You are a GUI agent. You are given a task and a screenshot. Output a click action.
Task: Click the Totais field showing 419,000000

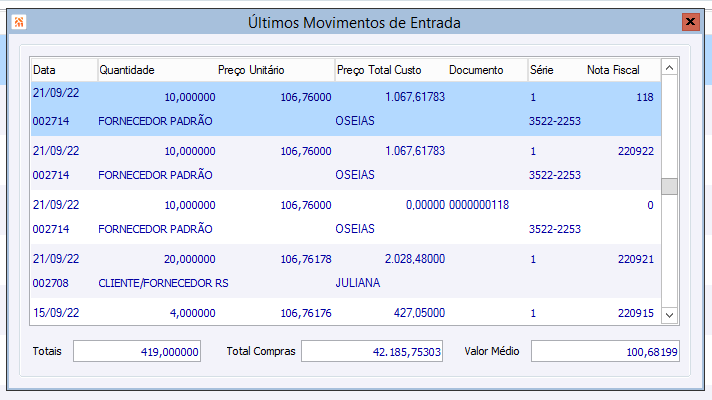(137, 351)
